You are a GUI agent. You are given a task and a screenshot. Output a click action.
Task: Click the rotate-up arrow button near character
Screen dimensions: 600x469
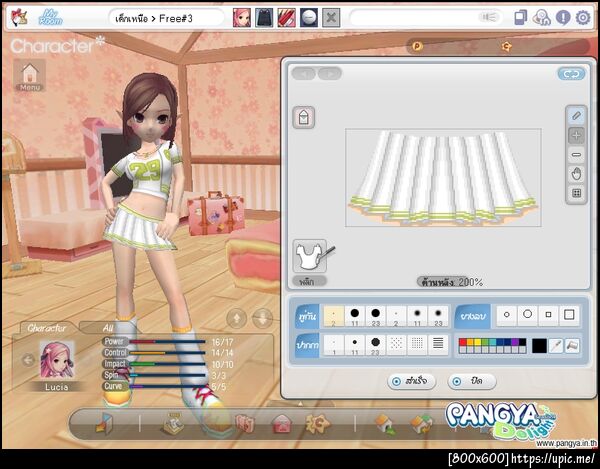click(x=236, y=318)
